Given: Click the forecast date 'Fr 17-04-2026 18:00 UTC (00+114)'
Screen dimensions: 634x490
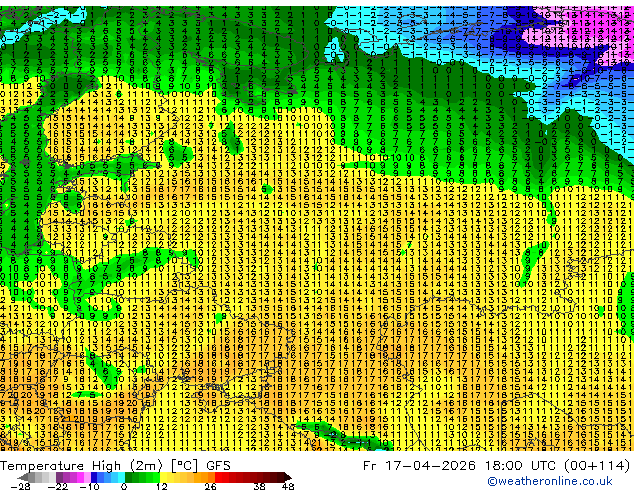Looking at the screenshot, I should (x=496, y=466).
